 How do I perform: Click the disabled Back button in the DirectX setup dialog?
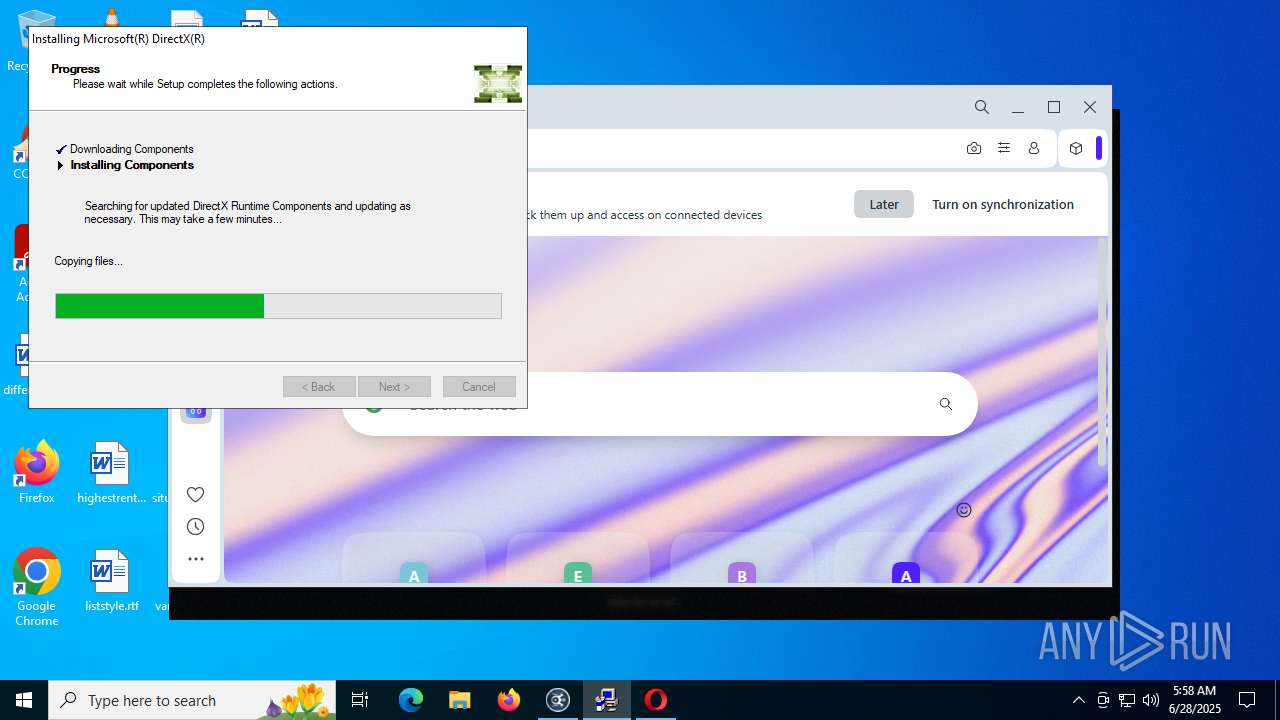click(319, 387)
